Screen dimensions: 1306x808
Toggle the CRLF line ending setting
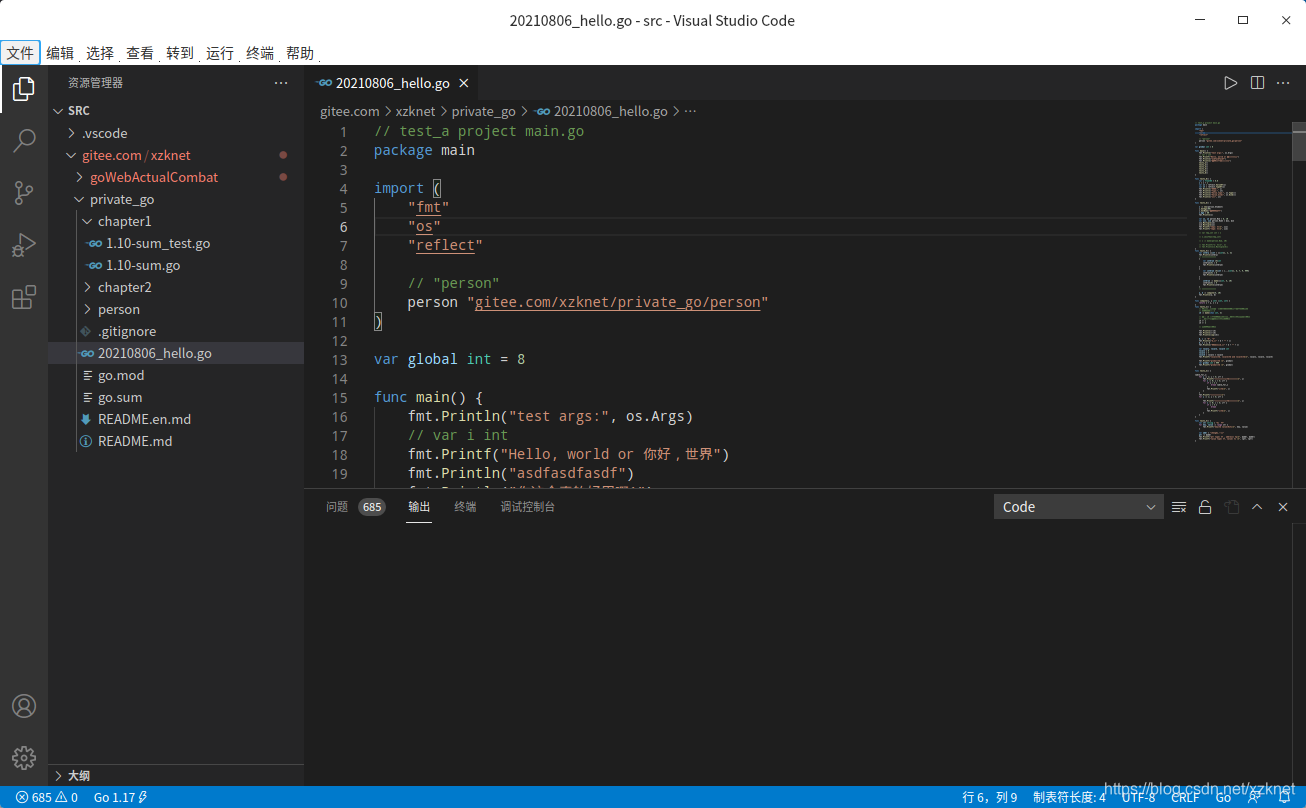pos(1185,797)
